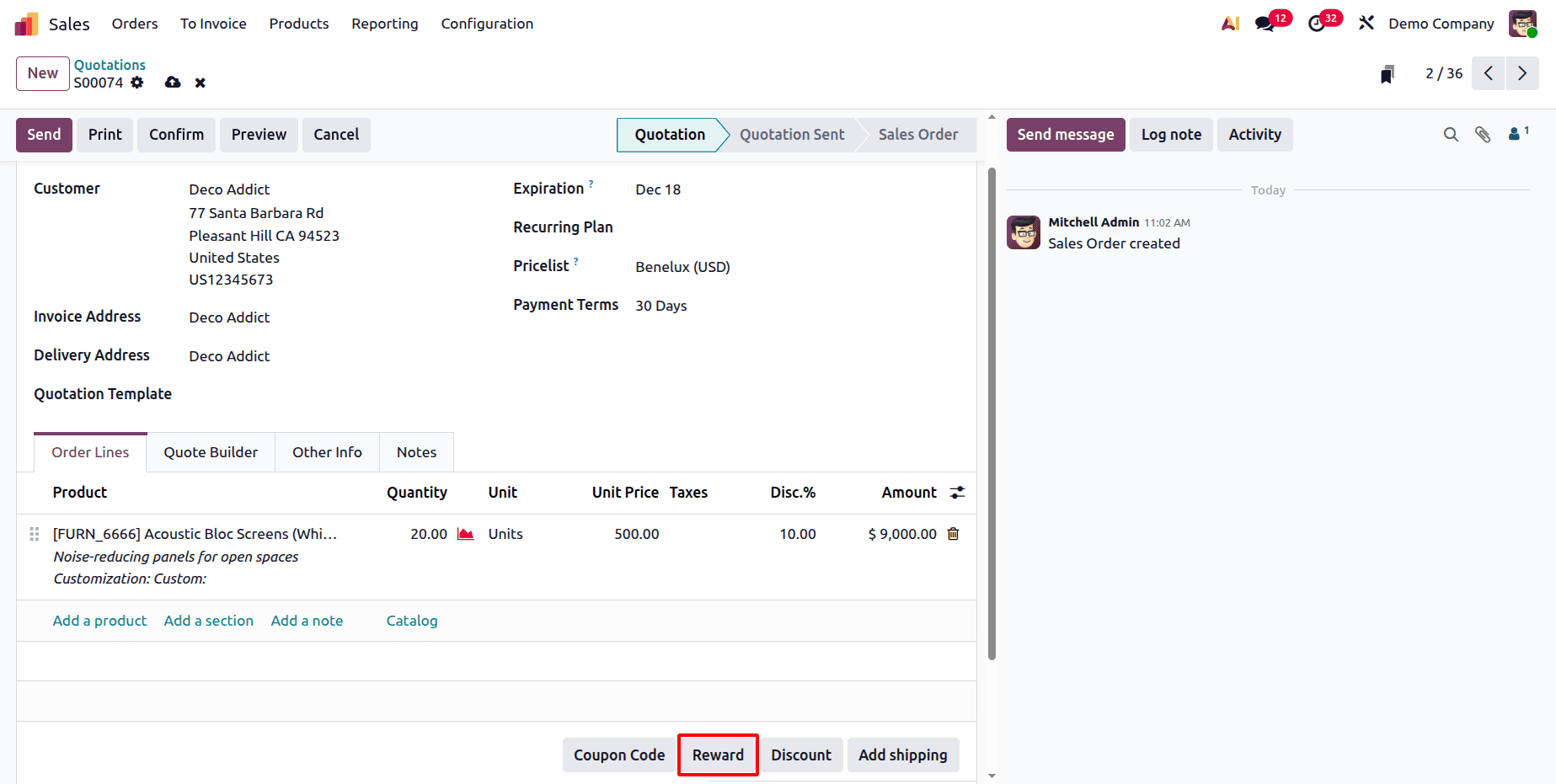Edit the Quantity field showing 20.00
Viewport: 1556px width, 784px height.
point(428,533)
